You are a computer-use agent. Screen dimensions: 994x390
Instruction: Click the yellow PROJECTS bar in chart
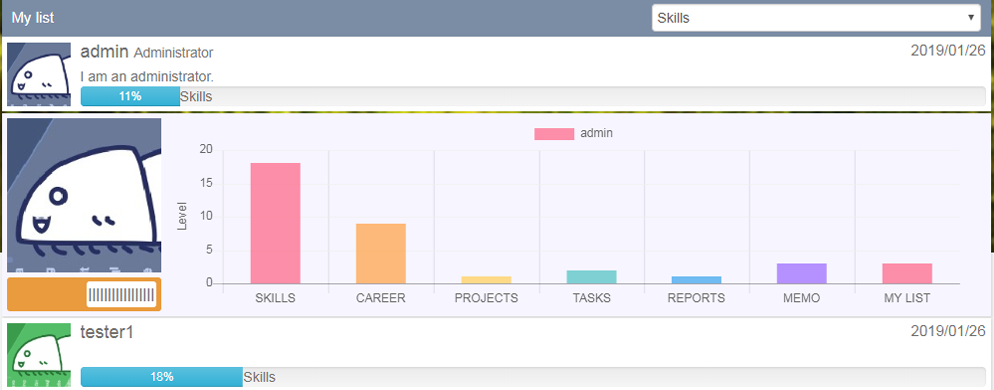point(486,280)
